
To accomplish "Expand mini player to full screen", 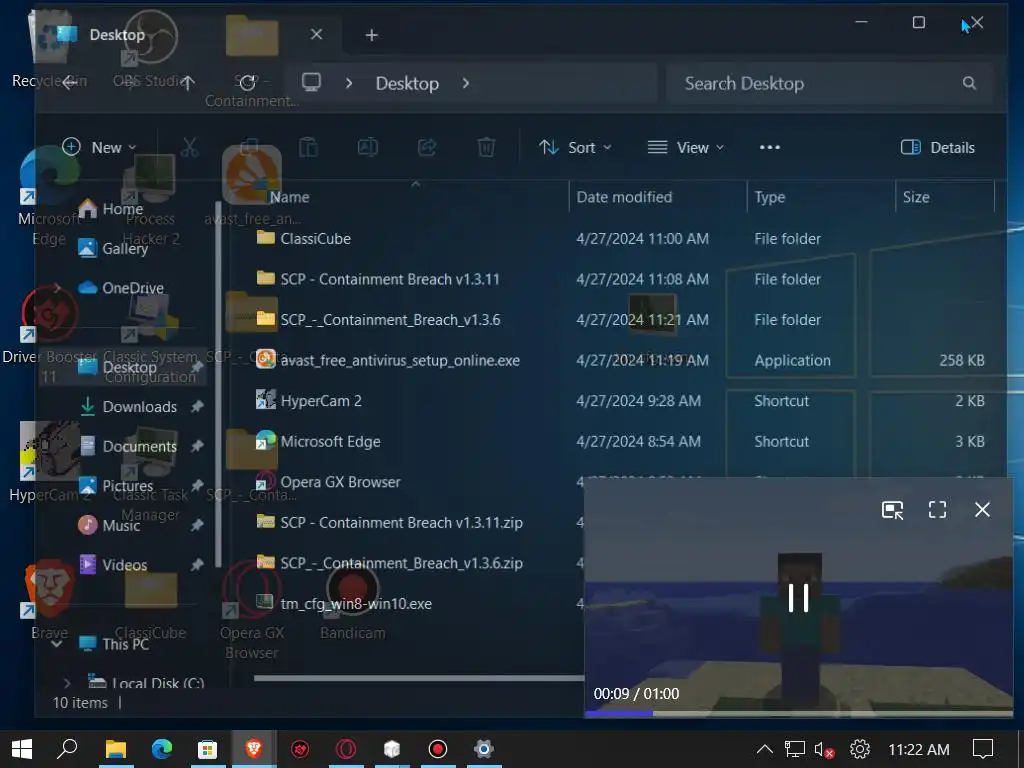I will (937, 509).
